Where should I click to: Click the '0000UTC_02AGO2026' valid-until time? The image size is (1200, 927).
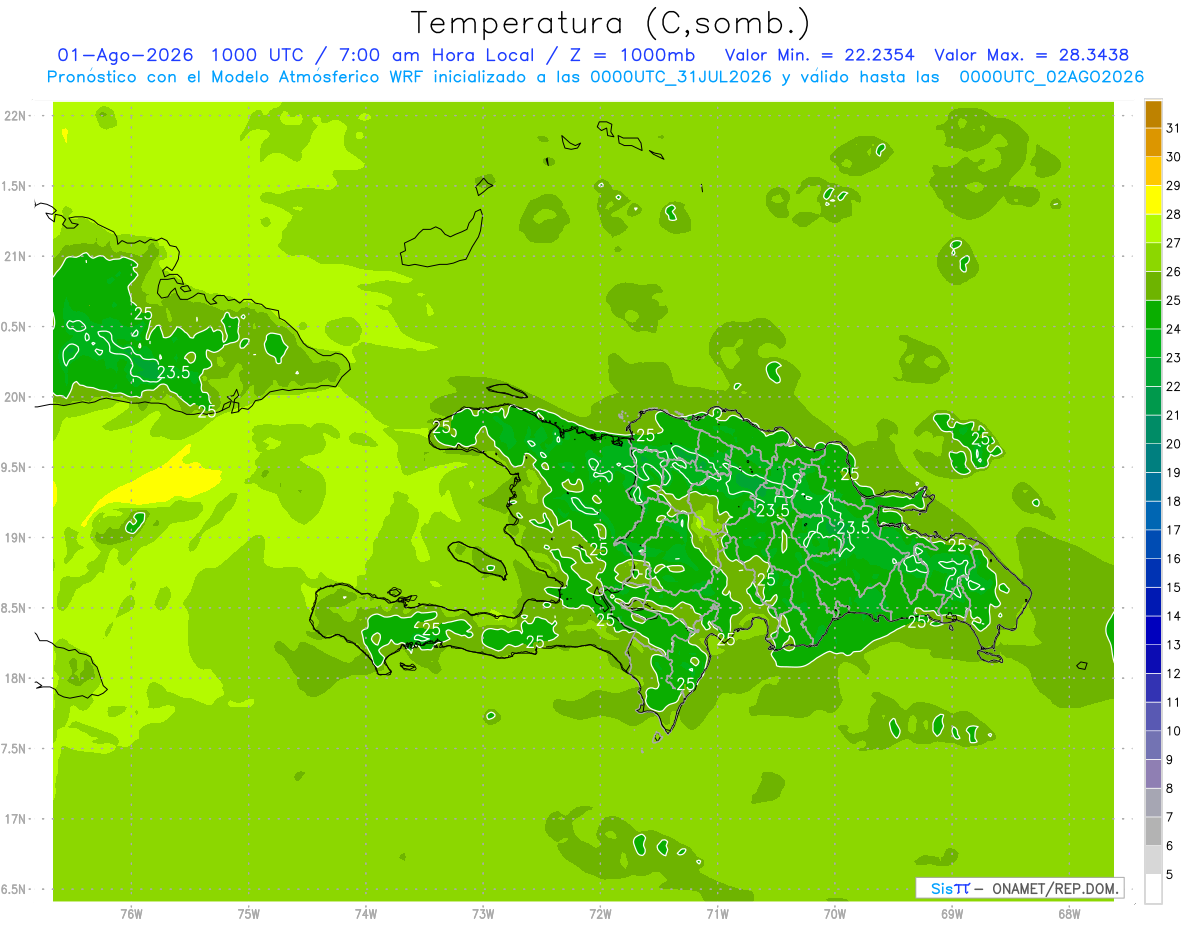pyautogui.click(x=1052, y=77)
